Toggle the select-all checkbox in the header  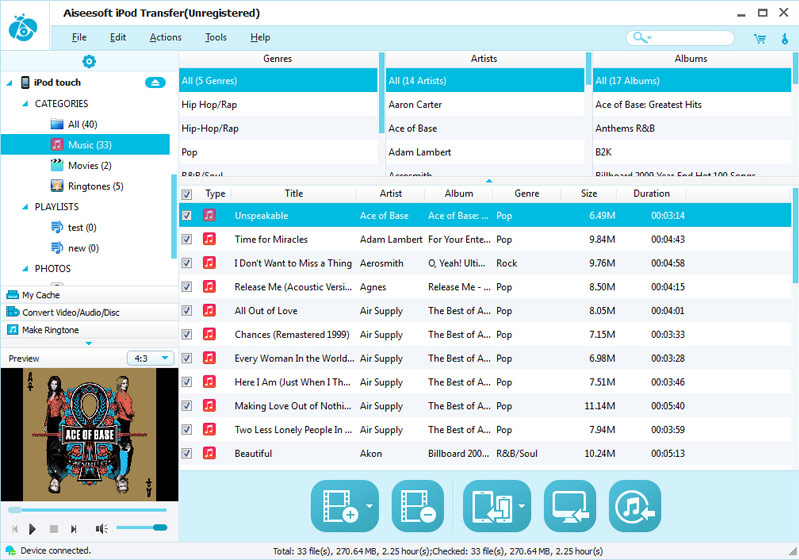(187, 194)
